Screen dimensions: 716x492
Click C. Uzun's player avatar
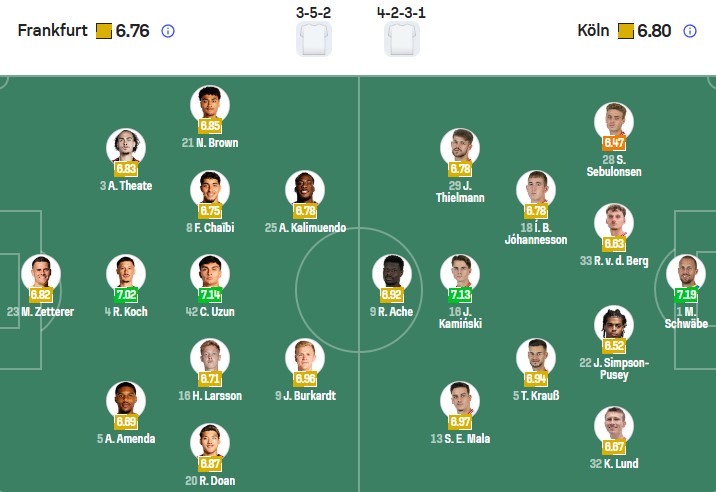pyautogui.click(x=210, y=274)
